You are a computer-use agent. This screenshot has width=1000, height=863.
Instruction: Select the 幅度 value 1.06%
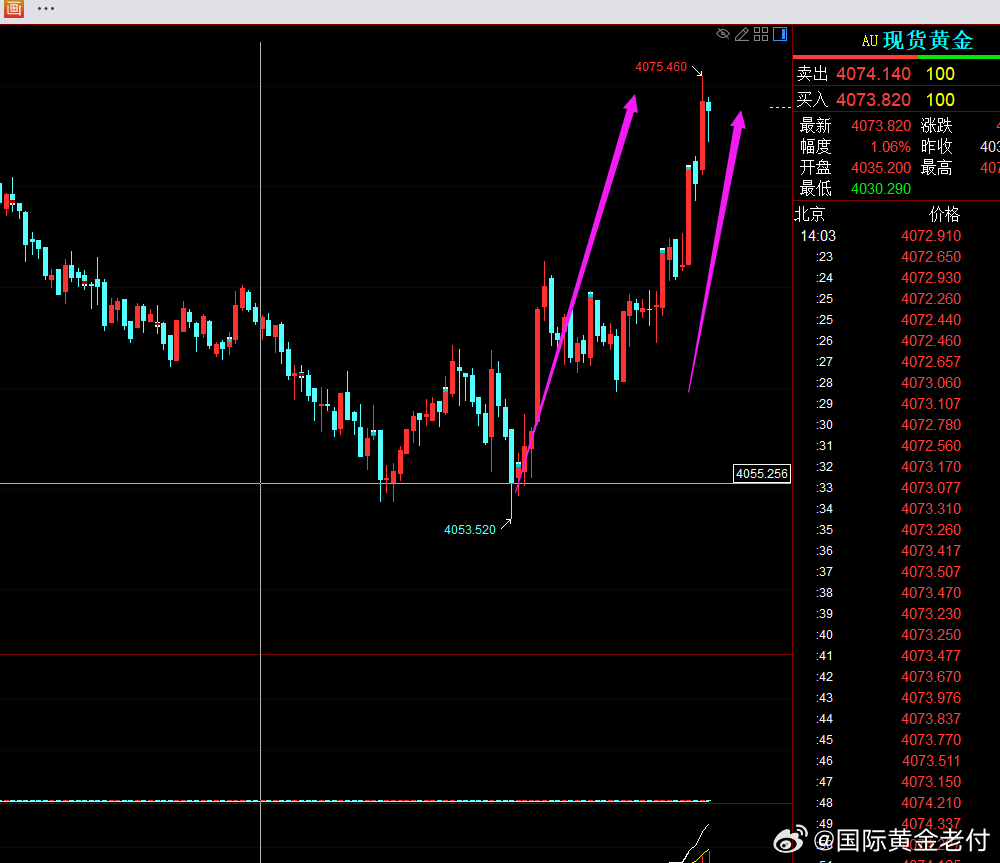click(x=890, y=147)
